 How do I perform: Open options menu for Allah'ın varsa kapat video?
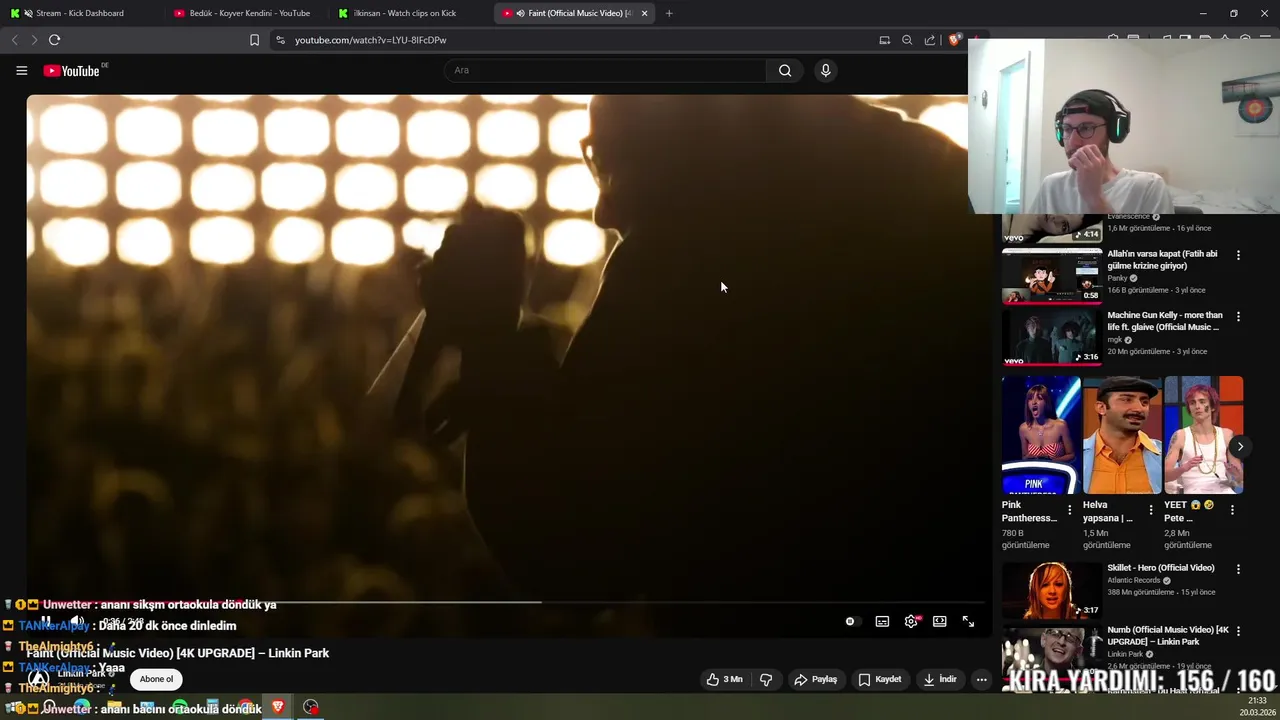point(1238,255)
